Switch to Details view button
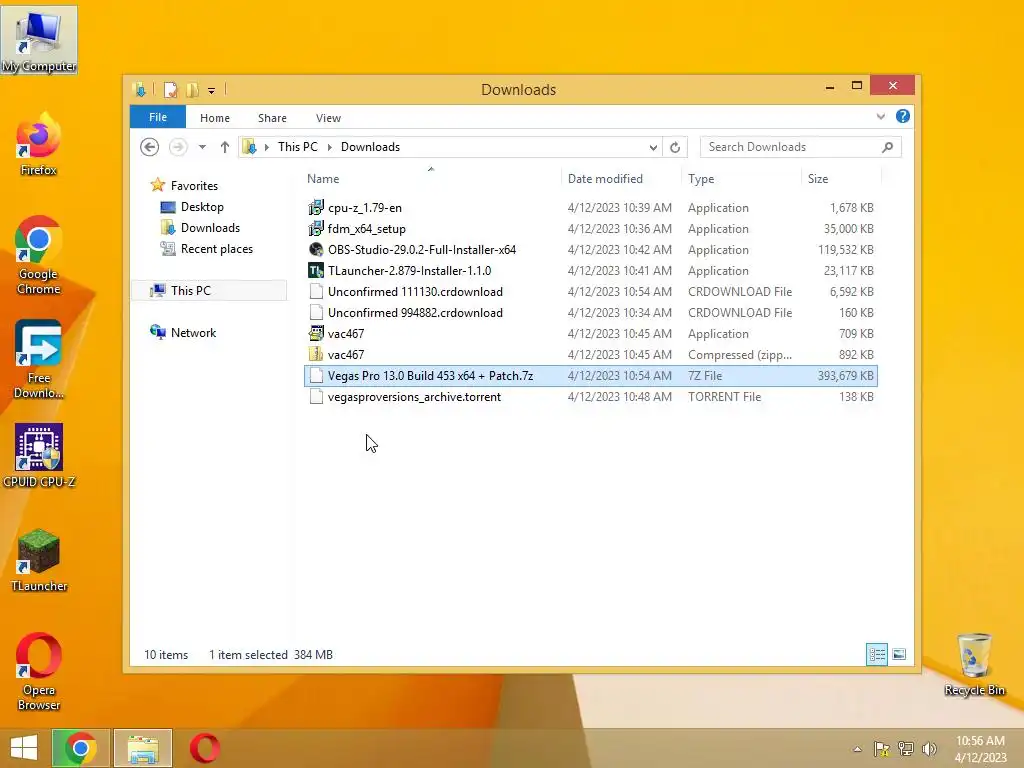Screen dimensions: 1024x768 tap(877, 654)
